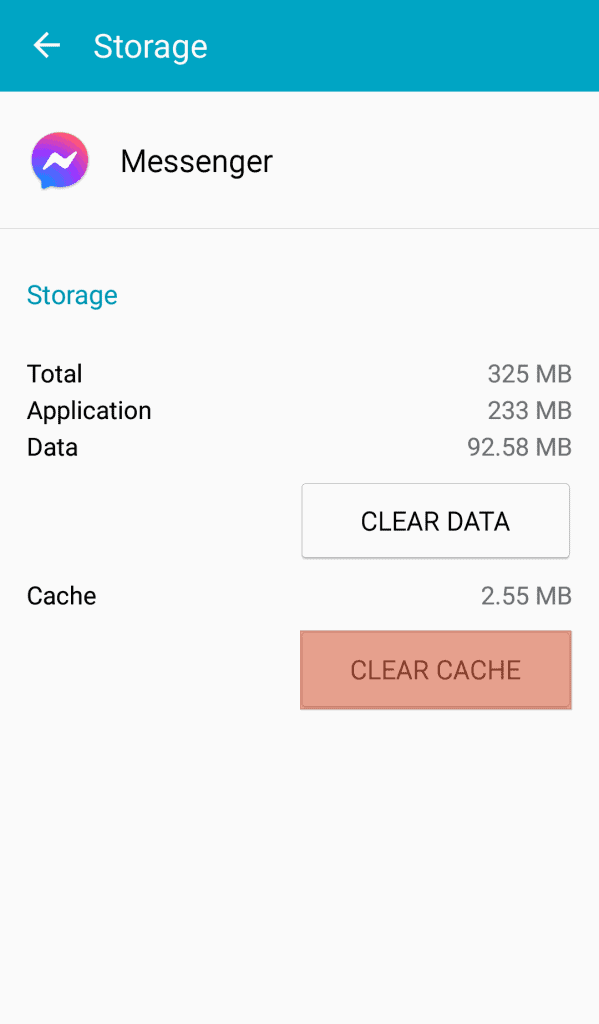Select the 2.55 MB cache value
Image resolution: width=599 pixels, height=1024 pixels.
click(x=530, y=596)
